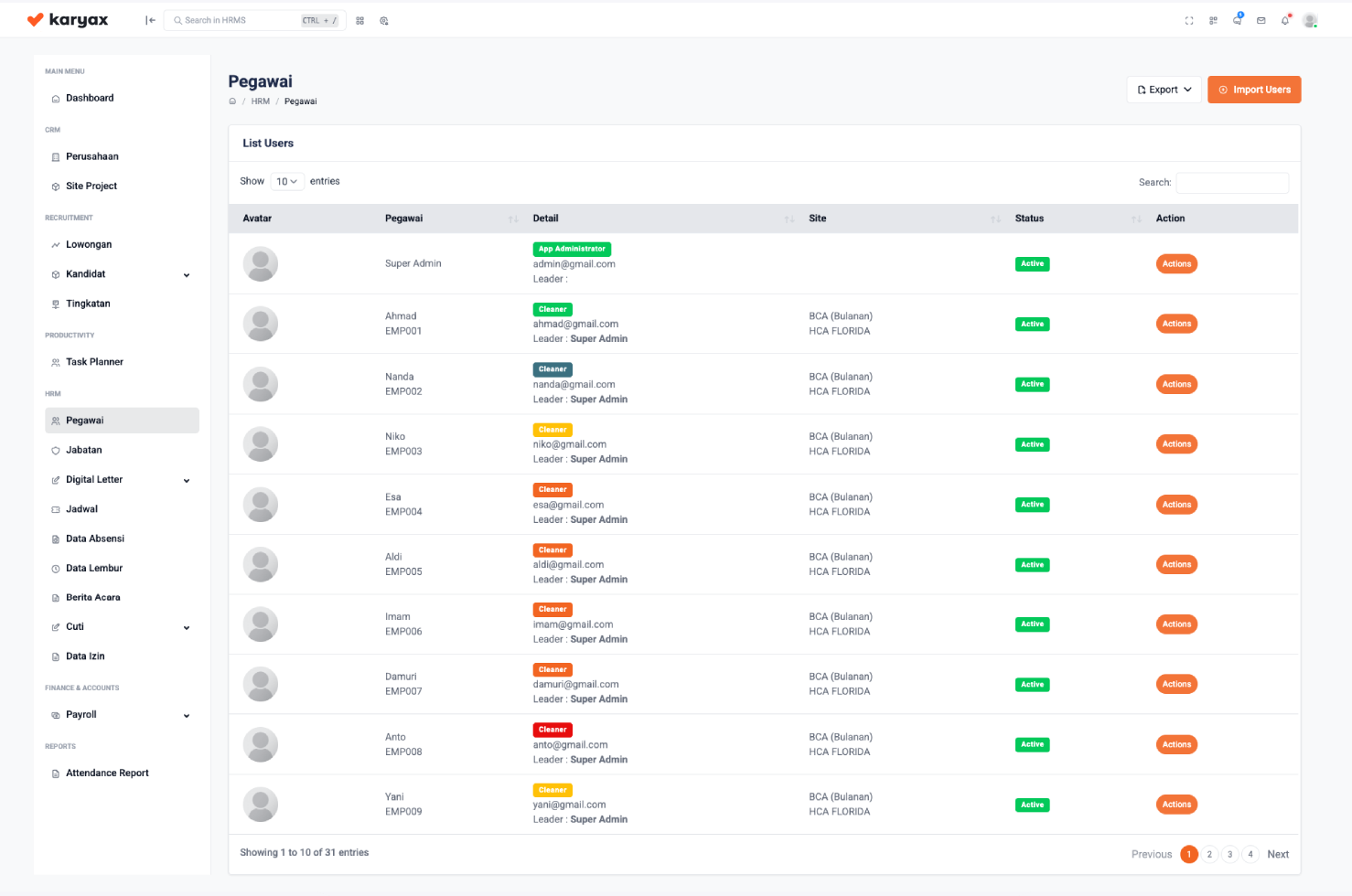Expand the Kandidat submenu
1352x896 pixels.
click(x=187, y=273)
